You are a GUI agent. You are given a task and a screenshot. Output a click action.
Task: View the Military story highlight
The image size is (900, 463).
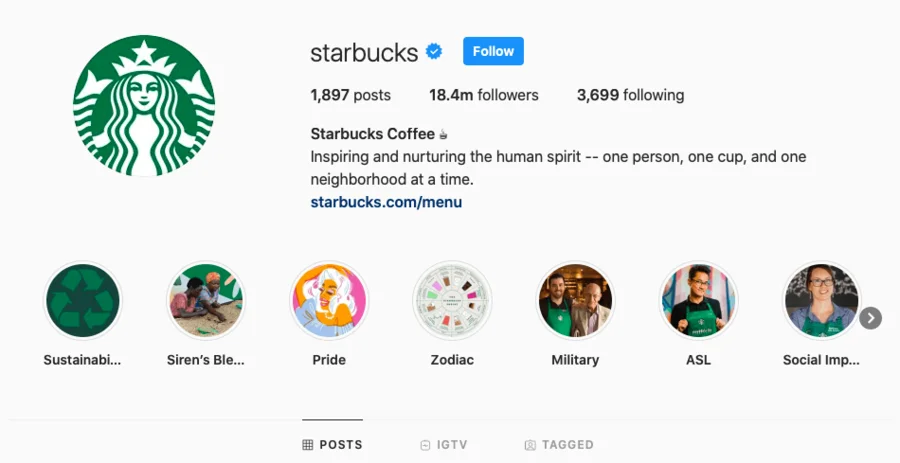pyautogui.click(x=575, y=301)
